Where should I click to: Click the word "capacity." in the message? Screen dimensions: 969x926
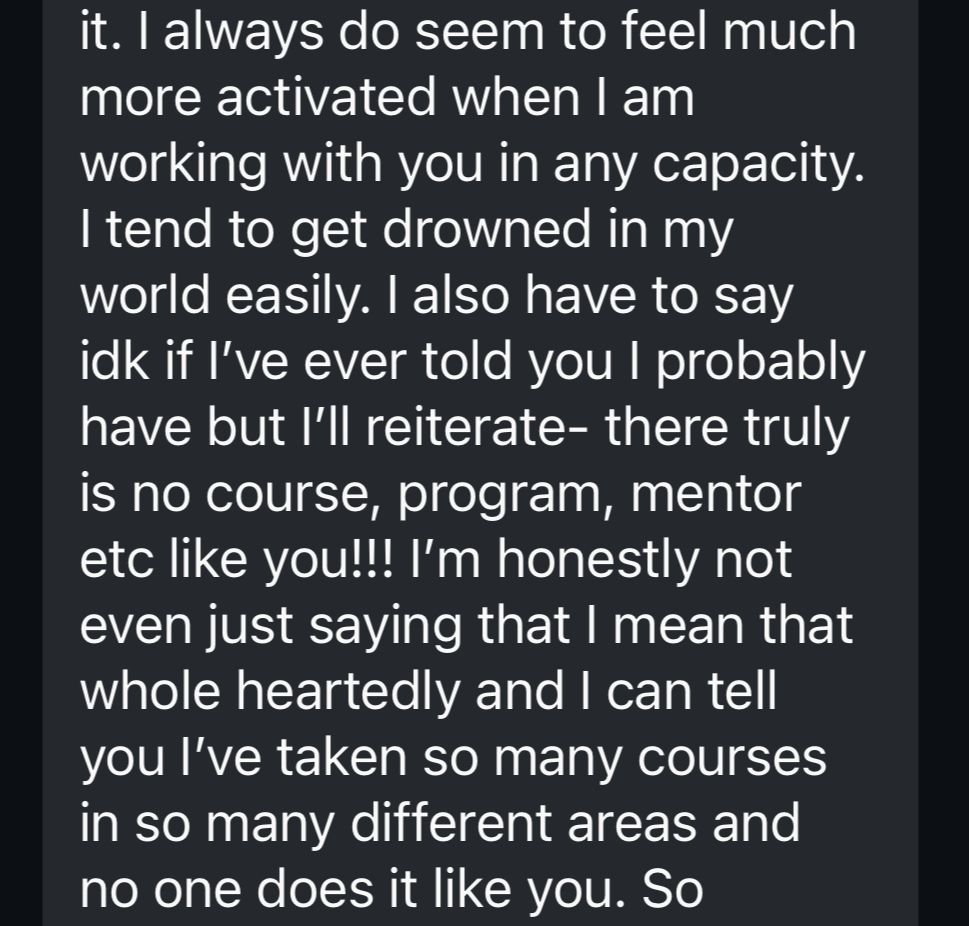[x=758, y=166]
